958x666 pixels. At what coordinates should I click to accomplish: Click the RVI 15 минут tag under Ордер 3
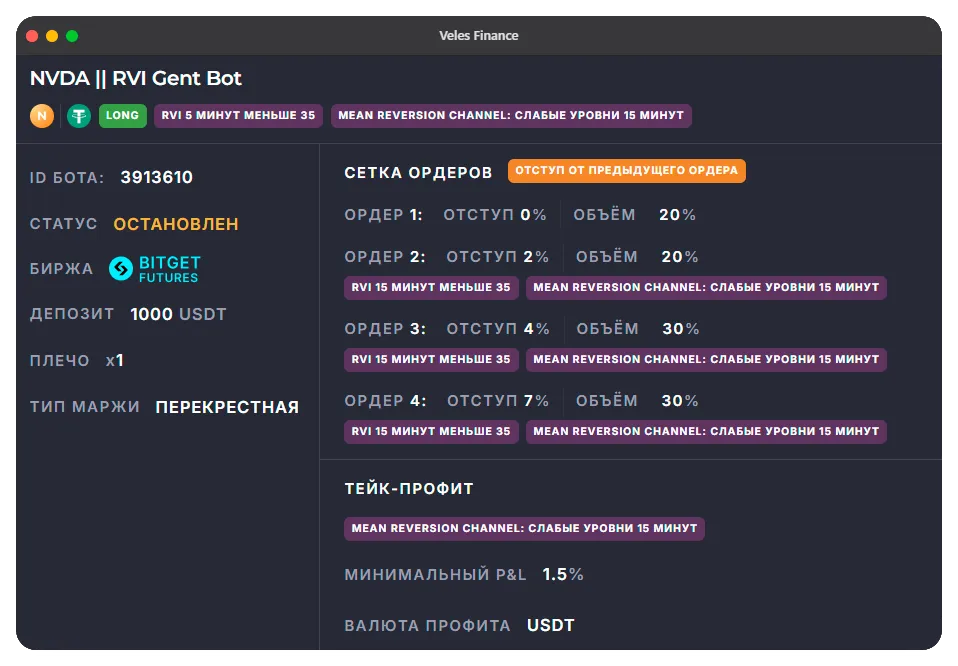coord(431,360)
